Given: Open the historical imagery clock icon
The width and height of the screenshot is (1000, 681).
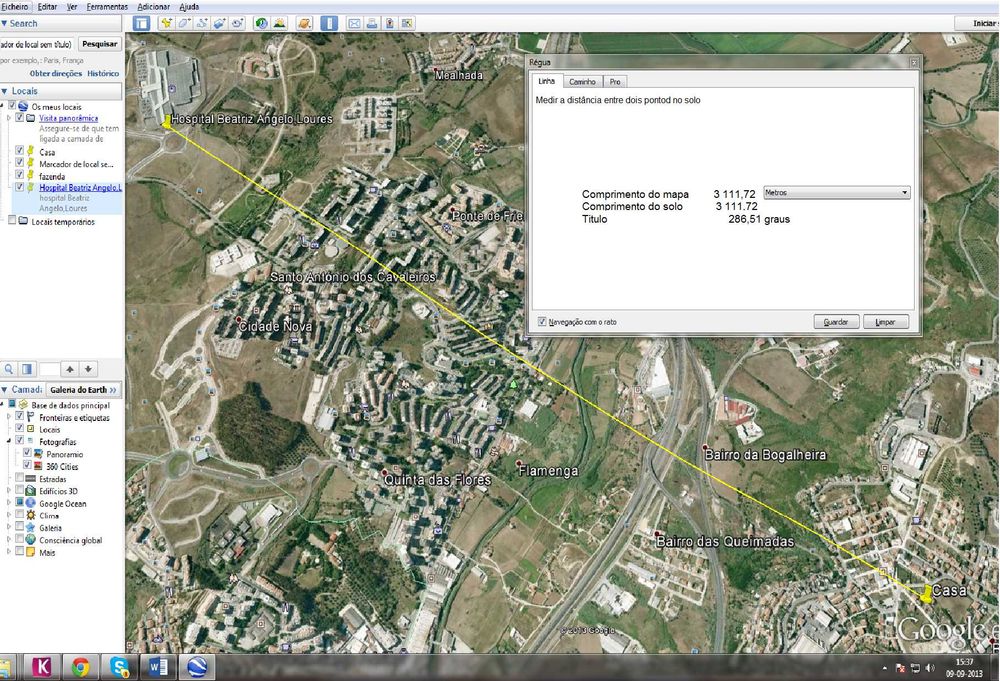Looking at the screenshot, I should tap(261, 24).
